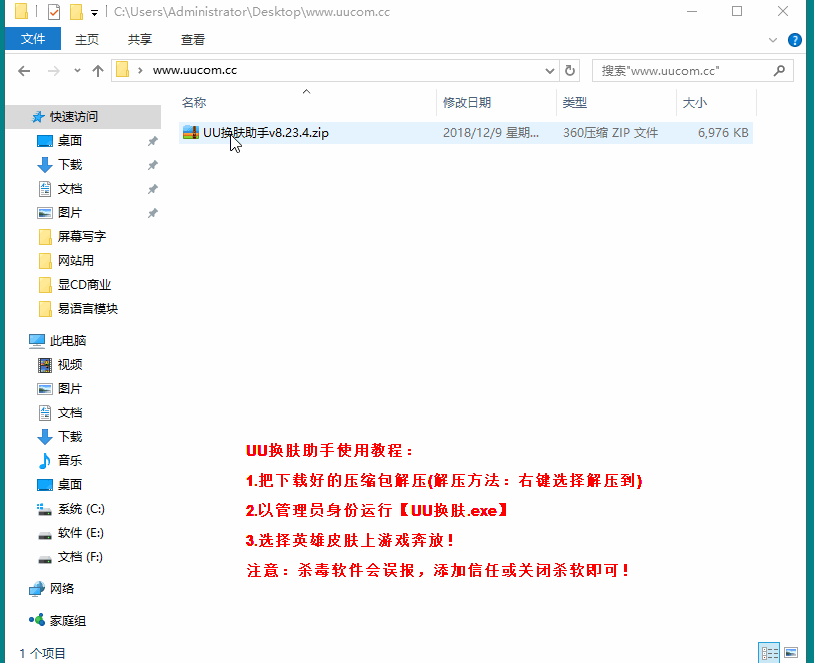Unpin icon next to quick access 桌面
814x663 pixels.
coord(153,141)
